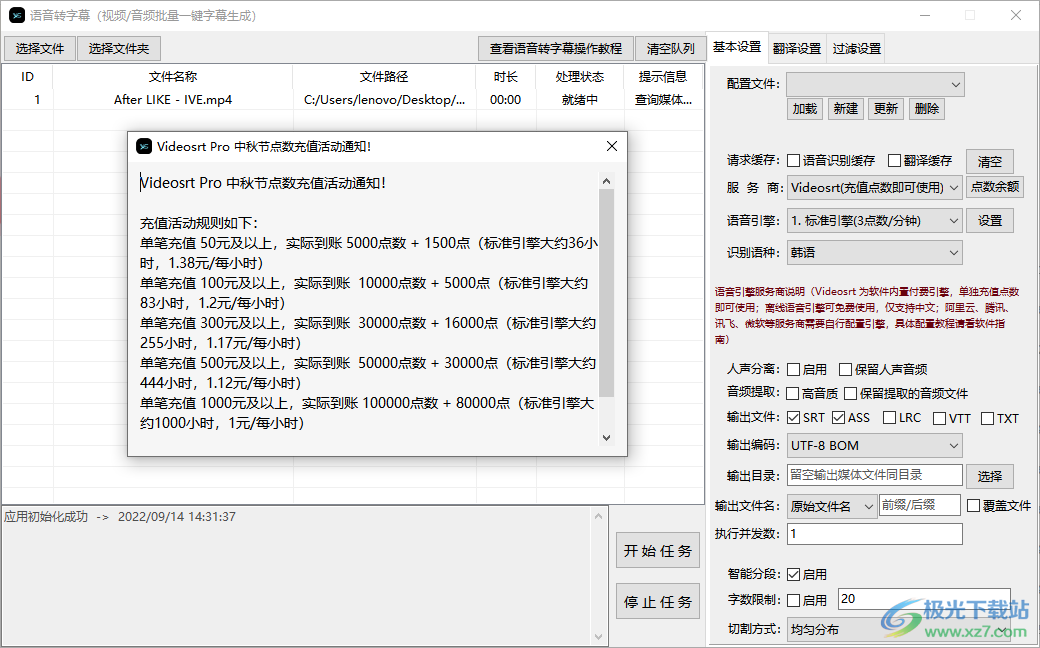The width and height of the screenshot is (1040, 648).
Task: Switch to 翻译设置 tab
Action: (797, 48)
